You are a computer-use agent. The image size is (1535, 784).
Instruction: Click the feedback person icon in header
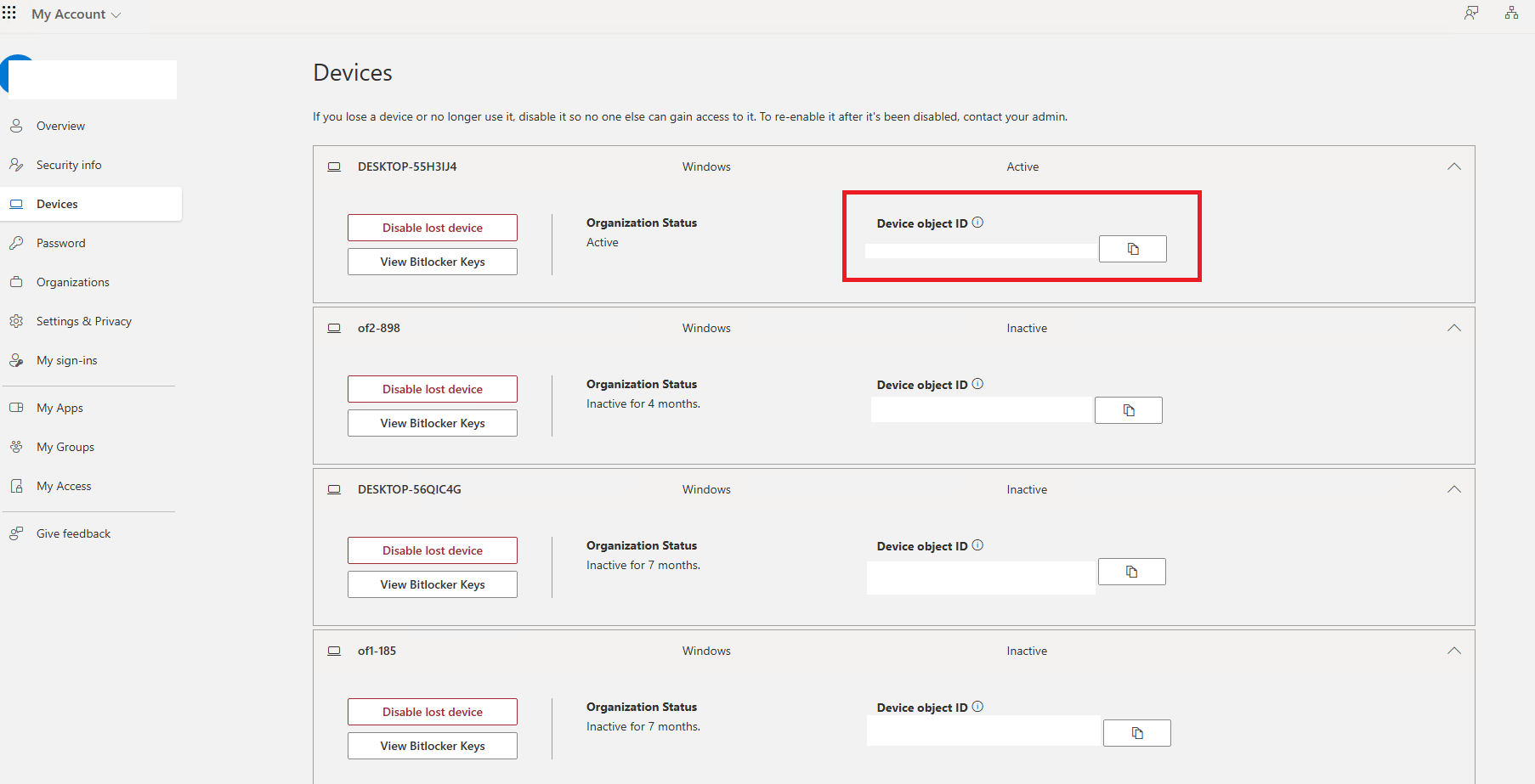[x=1471, y=13]
